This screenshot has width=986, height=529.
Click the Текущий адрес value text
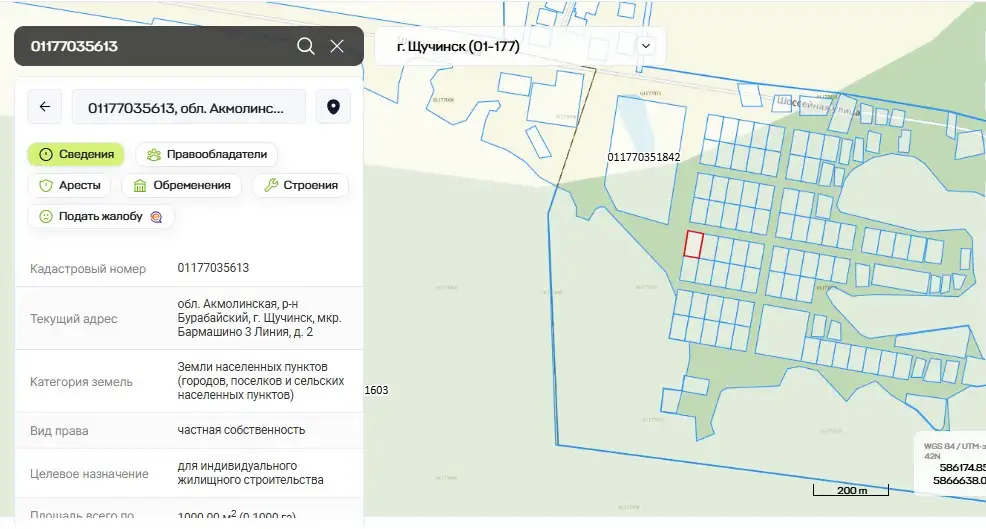[259, 318]
